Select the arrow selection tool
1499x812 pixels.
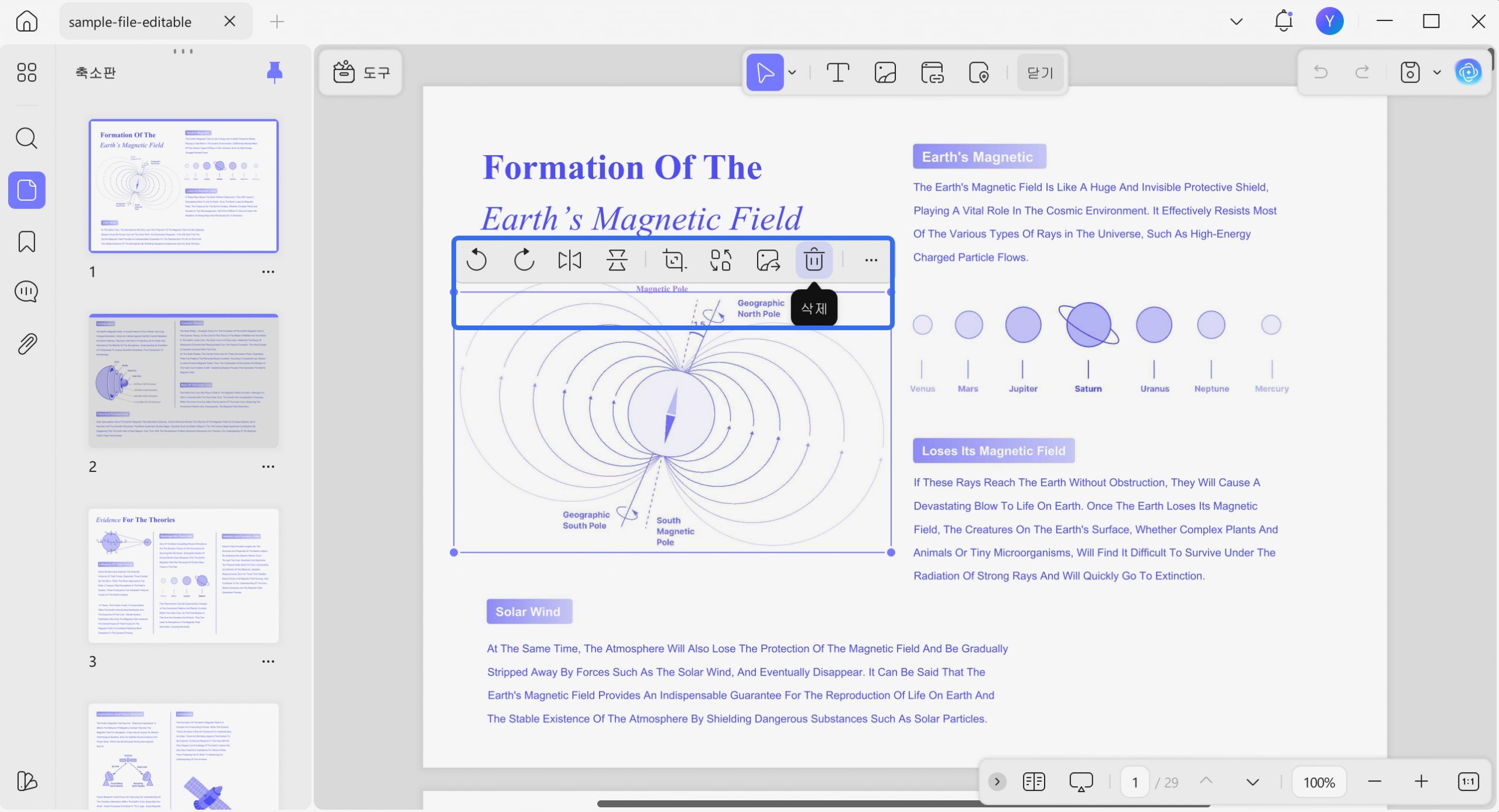[765, 73]
